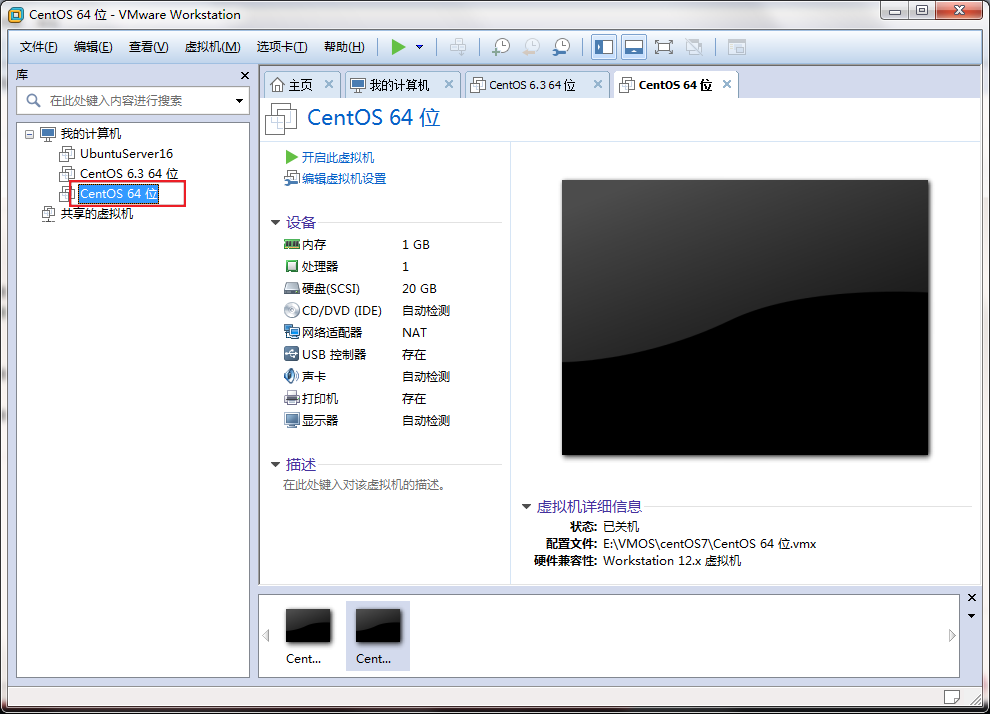This screenshot has width=990, height=714.
Task: Click the library search input field
Action: pos(134,100)
